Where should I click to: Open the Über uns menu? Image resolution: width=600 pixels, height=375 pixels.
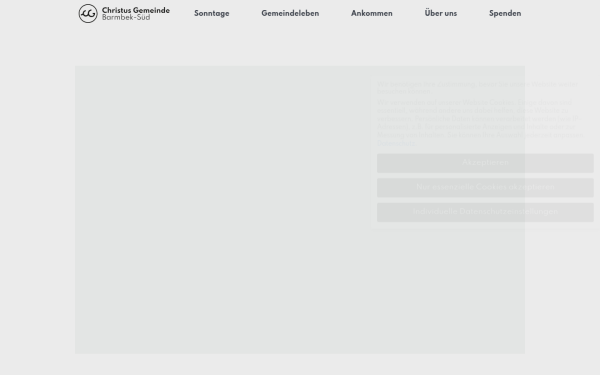(440, 13)
